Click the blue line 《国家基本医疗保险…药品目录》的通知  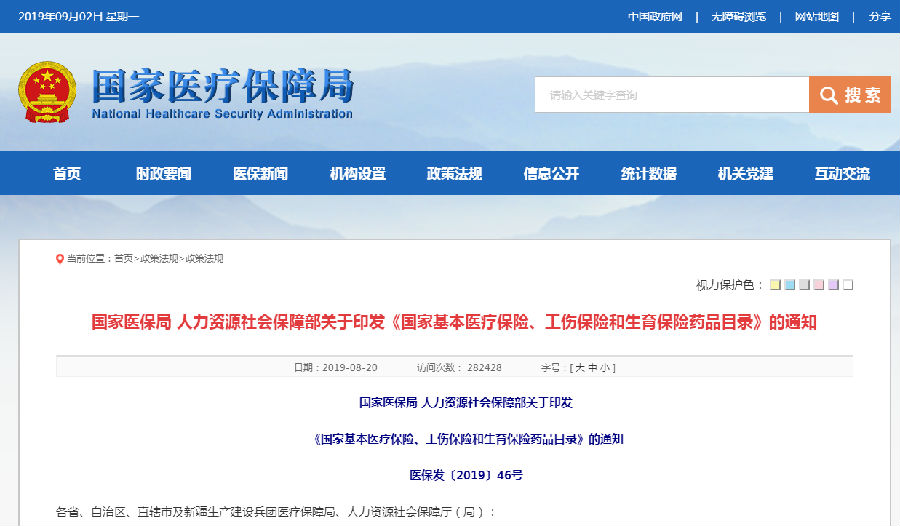pyautogui.click(x=467, y=439)
